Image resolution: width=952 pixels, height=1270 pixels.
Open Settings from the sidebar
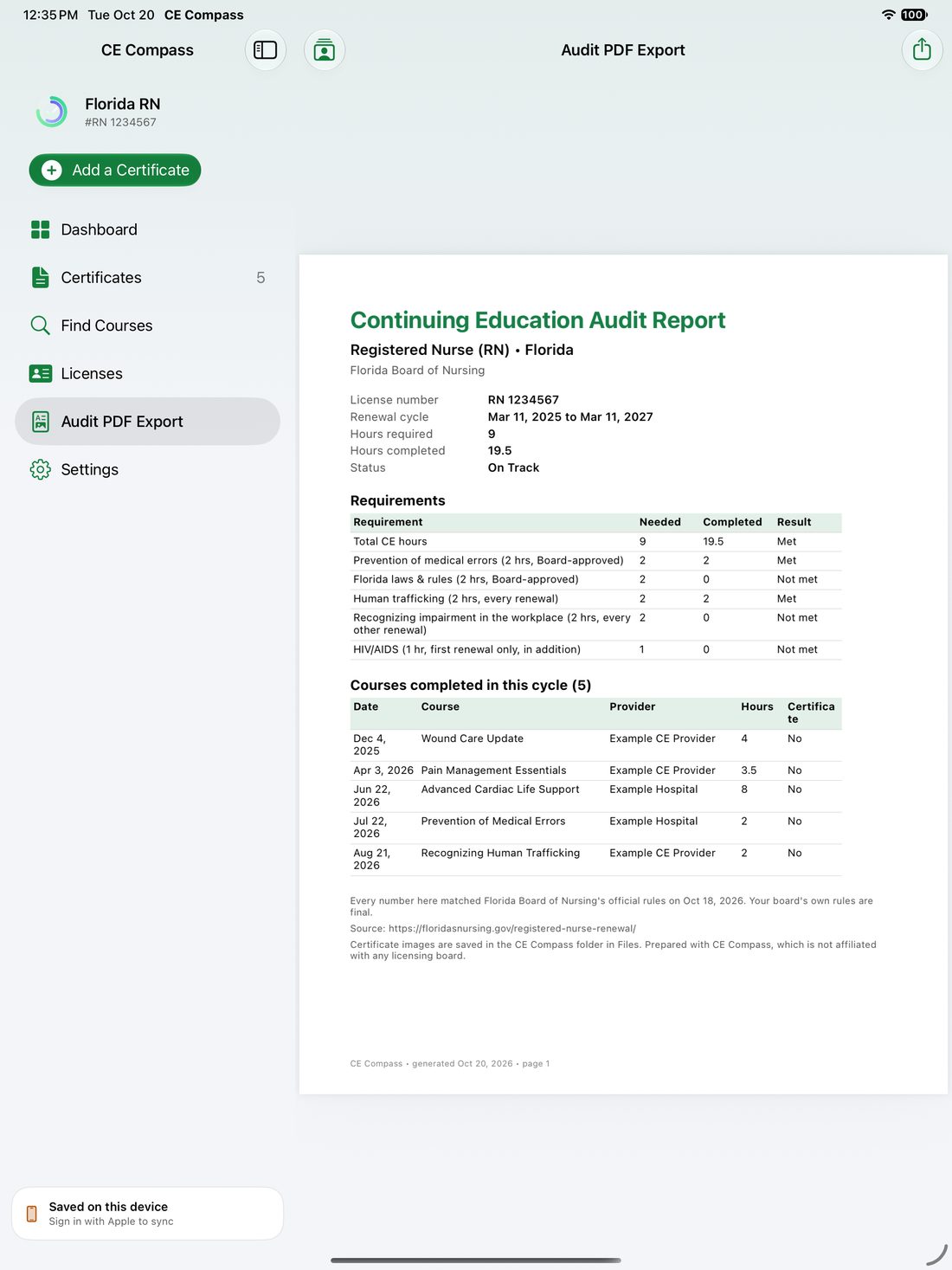click(x=147, y=469)
